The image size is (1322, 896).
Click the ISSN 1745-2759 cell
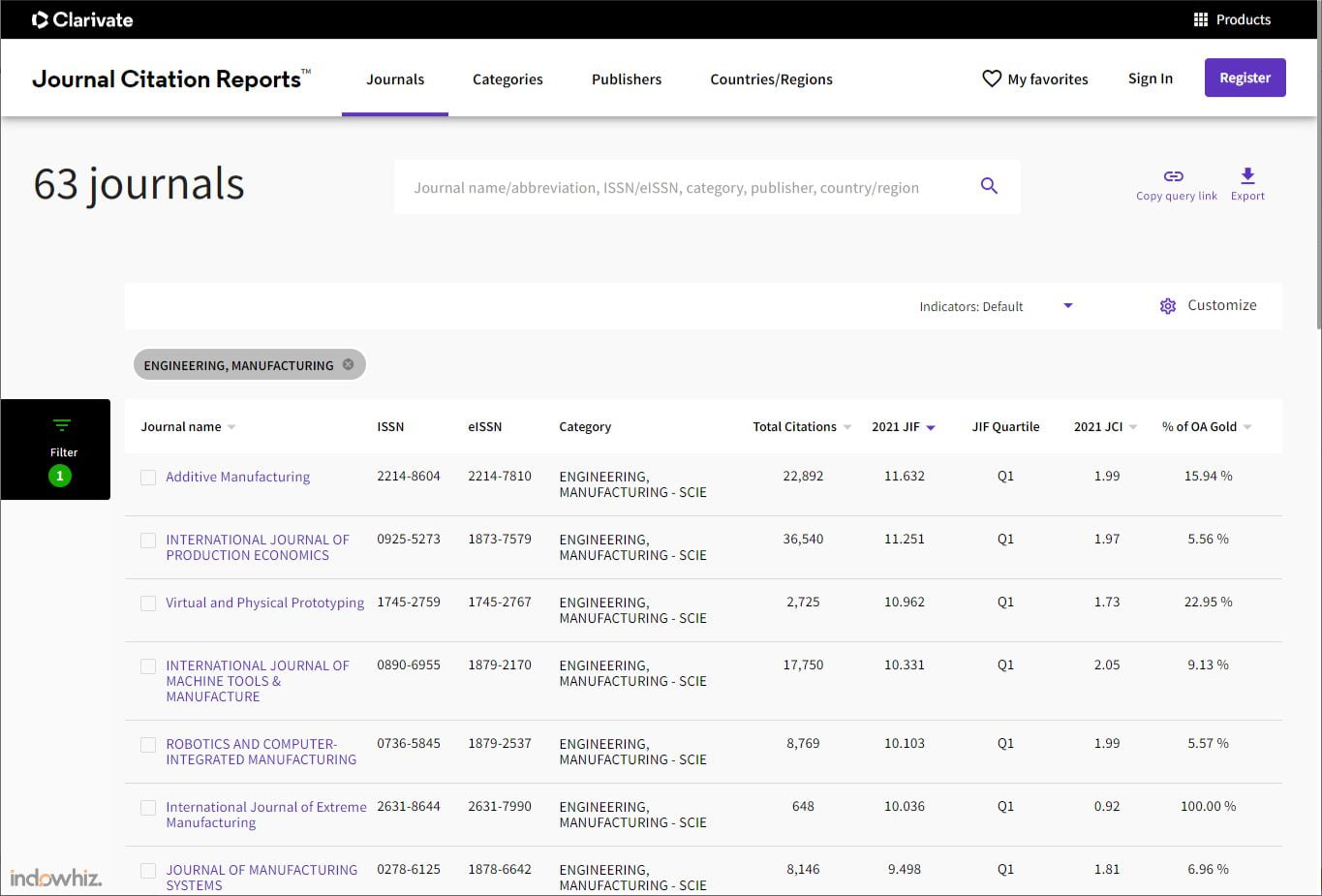[x=409, y=602]
